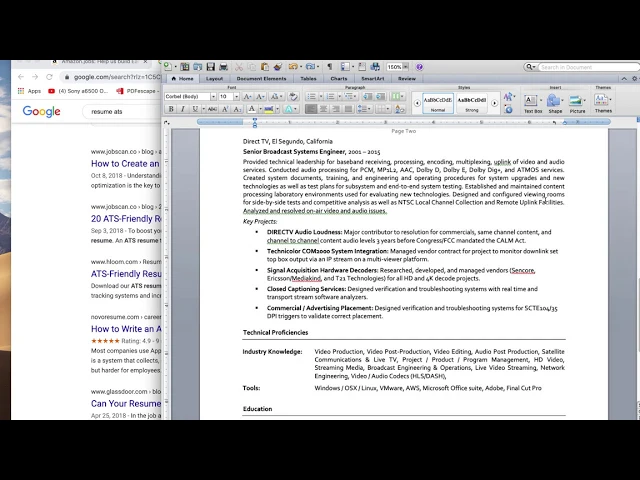Screen dimensions: 640x480
Task: Activate the Format Painter brush icon
Action: coord(278,67)
